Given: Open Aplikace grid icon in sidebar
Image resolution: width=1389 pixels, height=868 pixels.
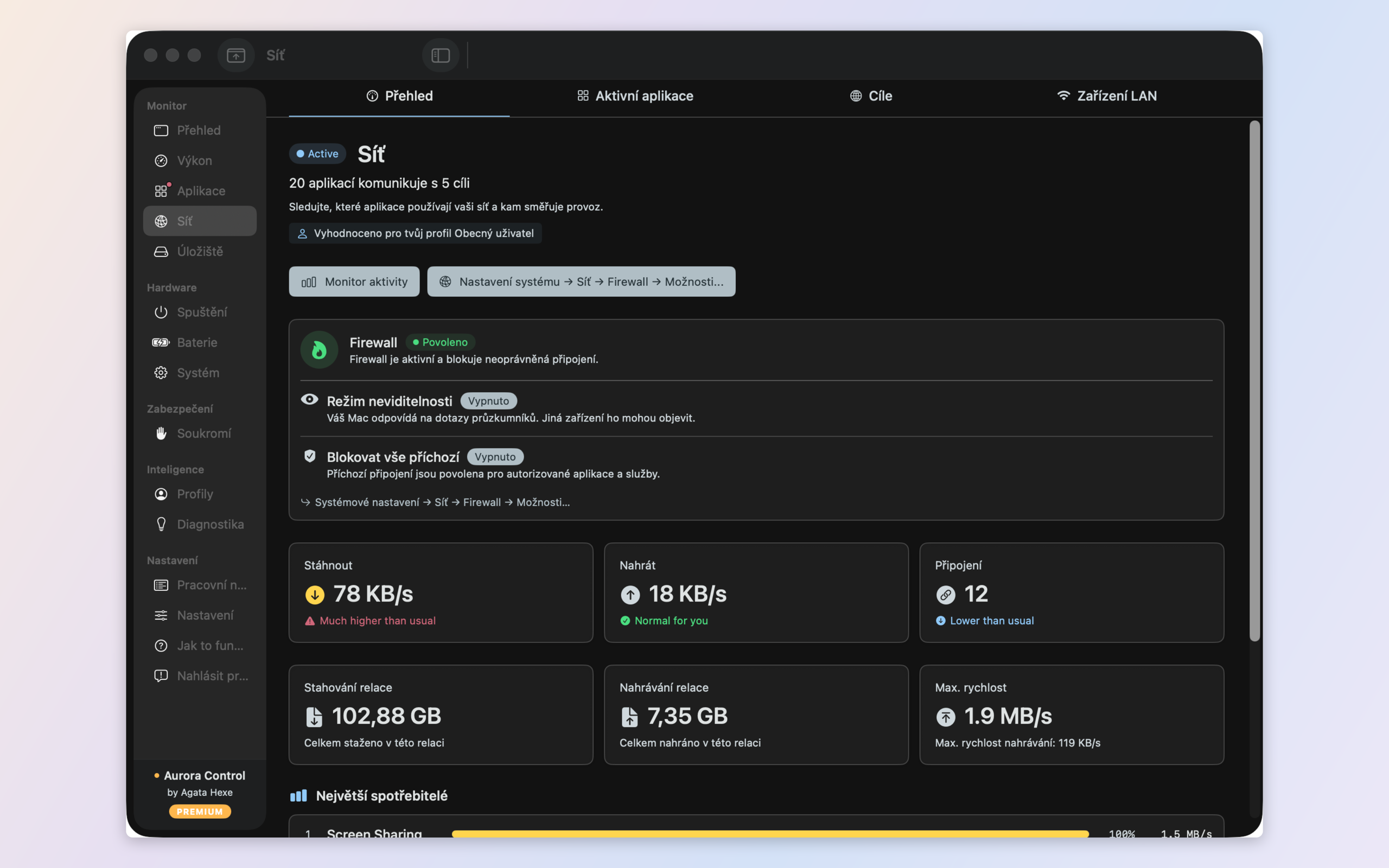Looking at the screenshot, I should tap(161, 190).
